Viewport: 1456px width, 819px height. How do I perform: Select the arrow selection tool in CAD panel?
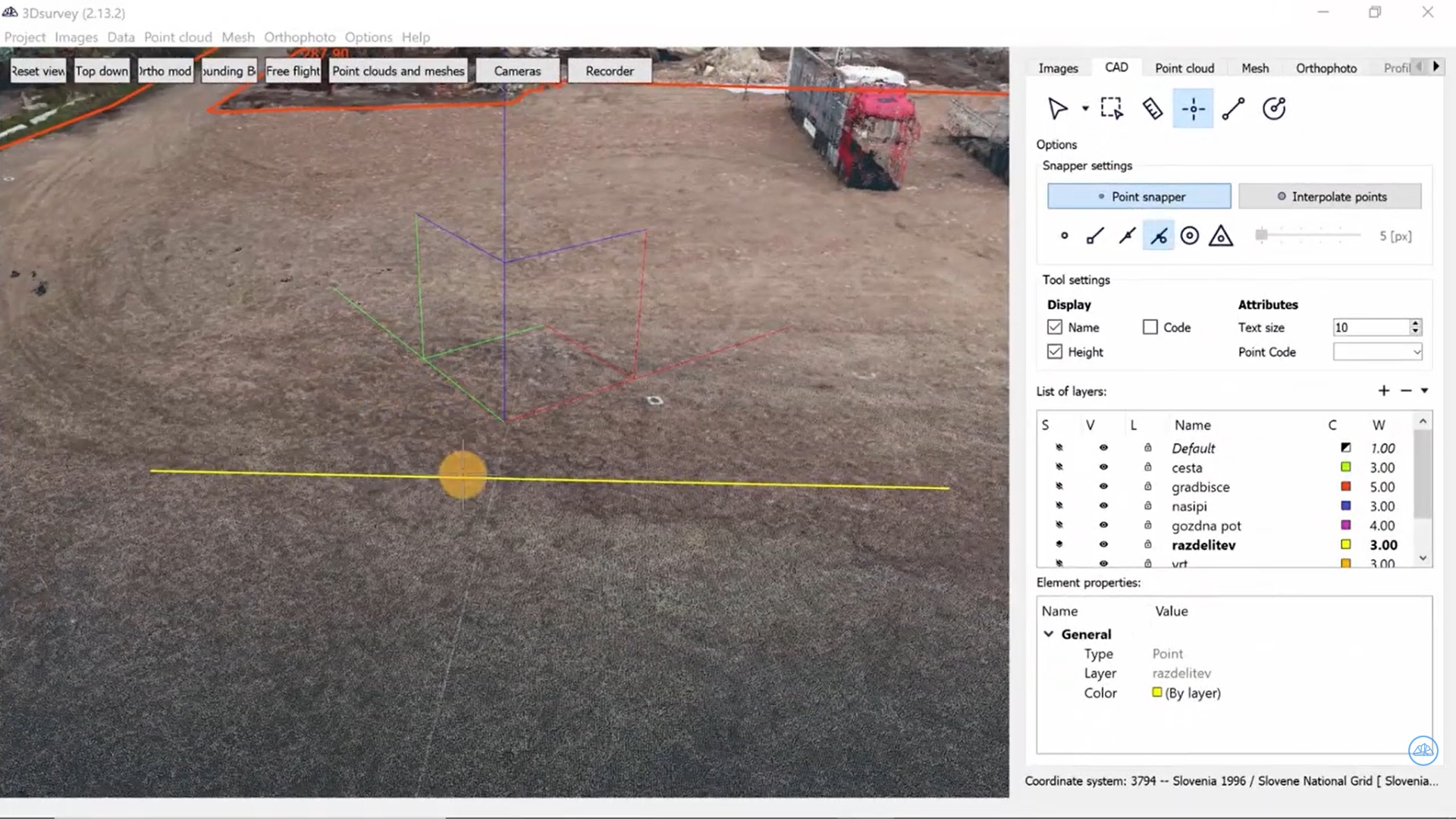pos(1059,108)
